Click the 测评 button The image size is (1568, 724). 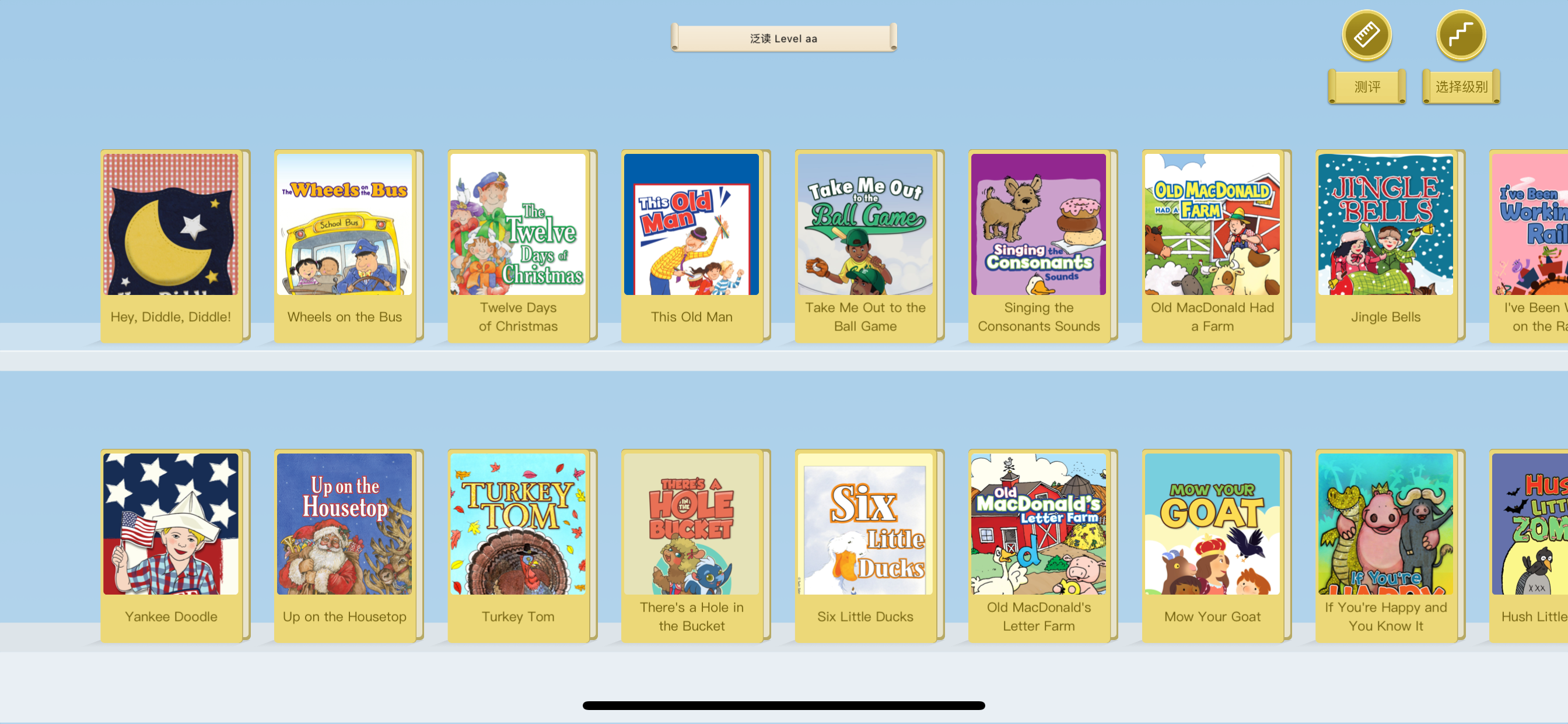[1367, 86]
